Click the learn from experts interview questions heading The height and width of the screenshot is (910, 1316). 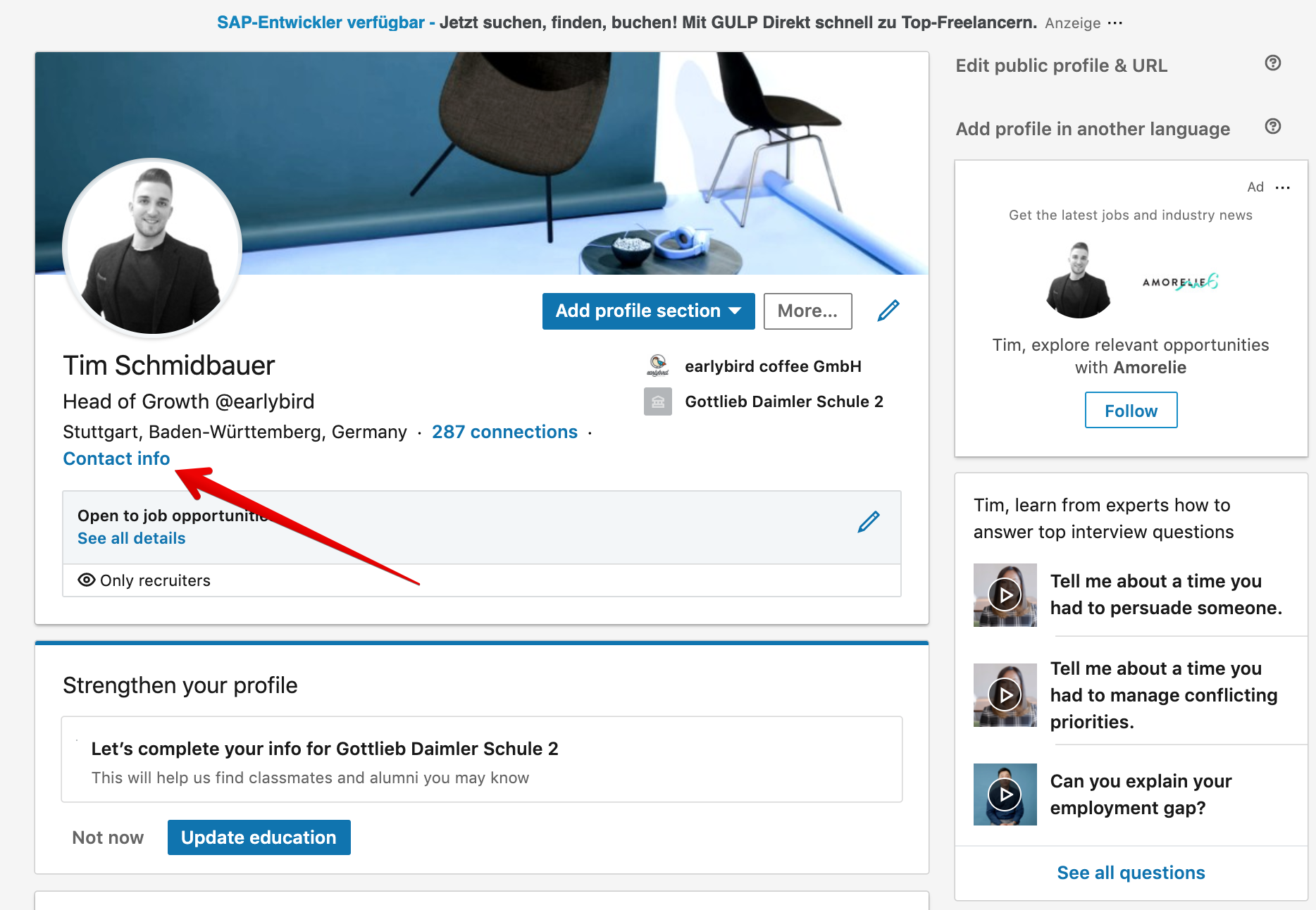[x=1103, y=518]
